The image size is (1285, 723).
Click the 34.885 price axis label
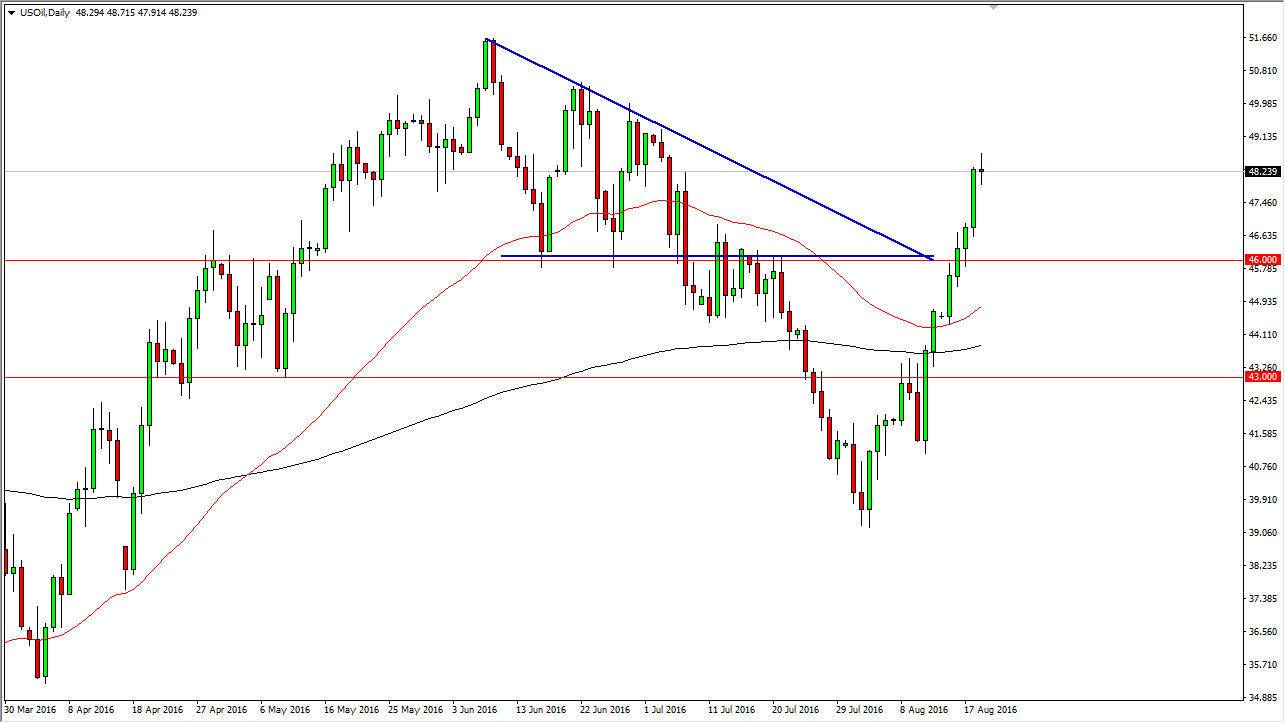click(x=1263, y=698)
